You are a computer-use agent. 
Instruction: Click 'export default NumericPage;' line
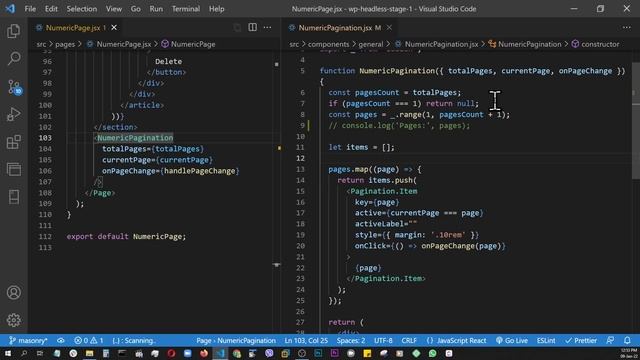(x=126, y=236)
